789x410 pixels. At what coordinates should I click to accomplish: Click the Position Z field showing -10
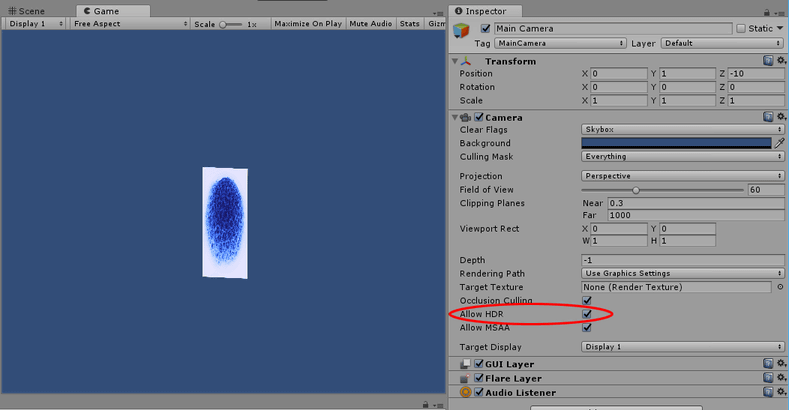(x=756, y=73)
